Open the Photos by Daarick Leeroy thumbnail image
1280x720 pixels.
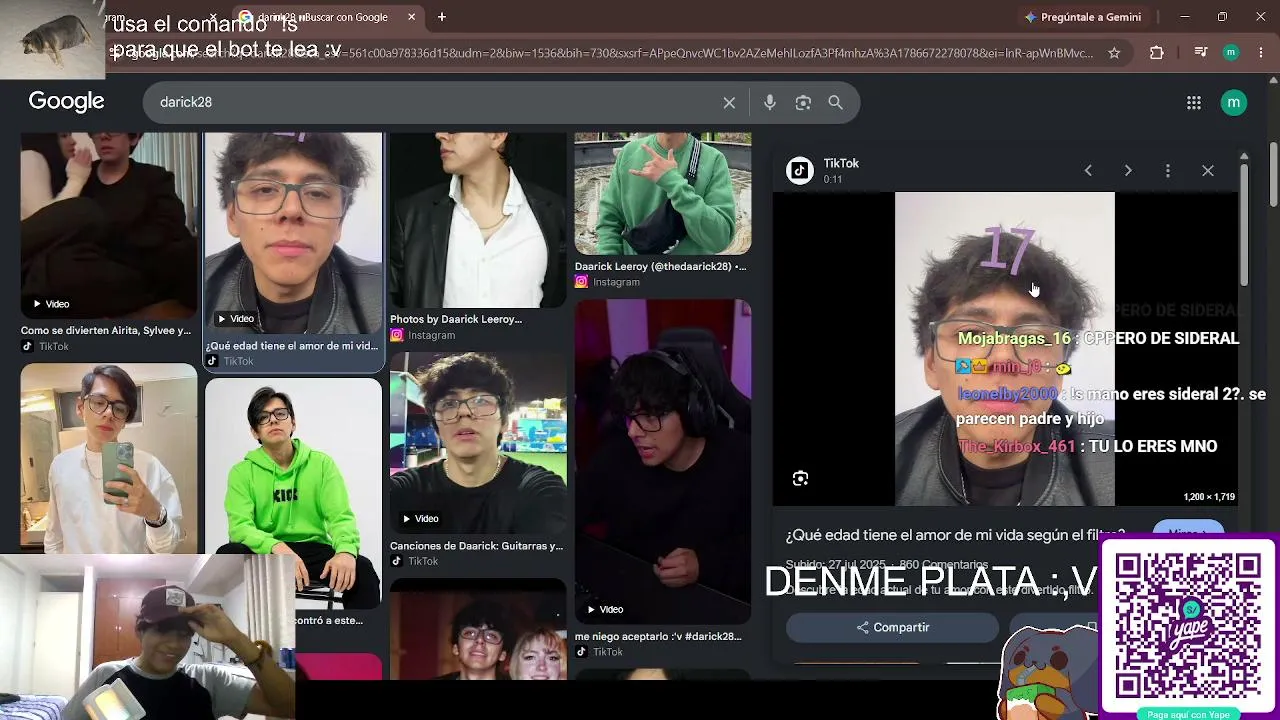478,220
